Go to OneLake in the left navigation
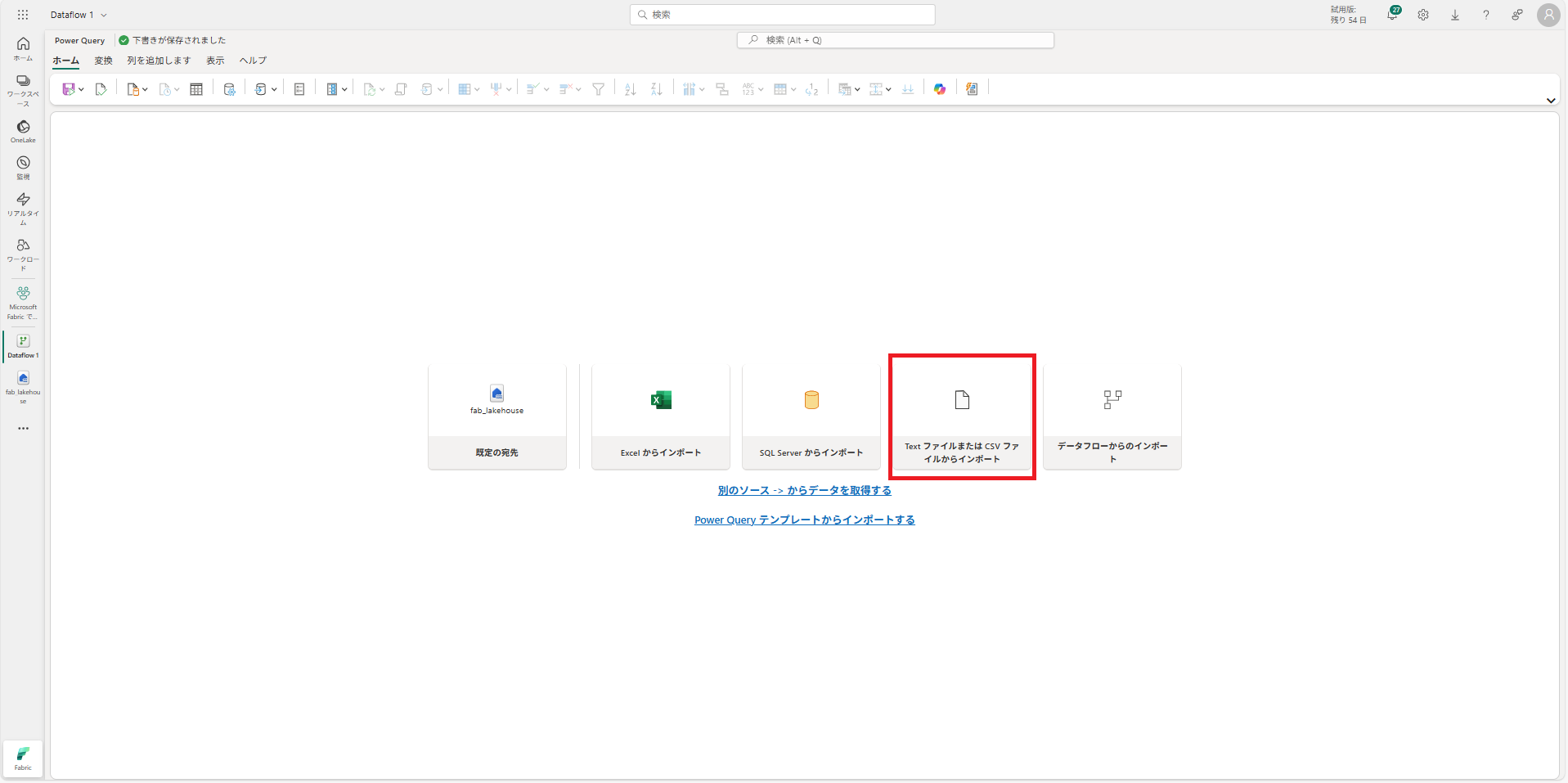1568x783 pixels. (23, 132)
